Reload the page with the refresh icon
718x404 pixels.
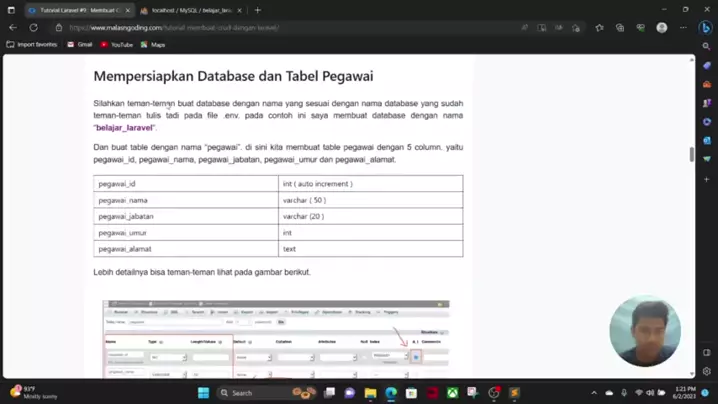pos(33,28)
